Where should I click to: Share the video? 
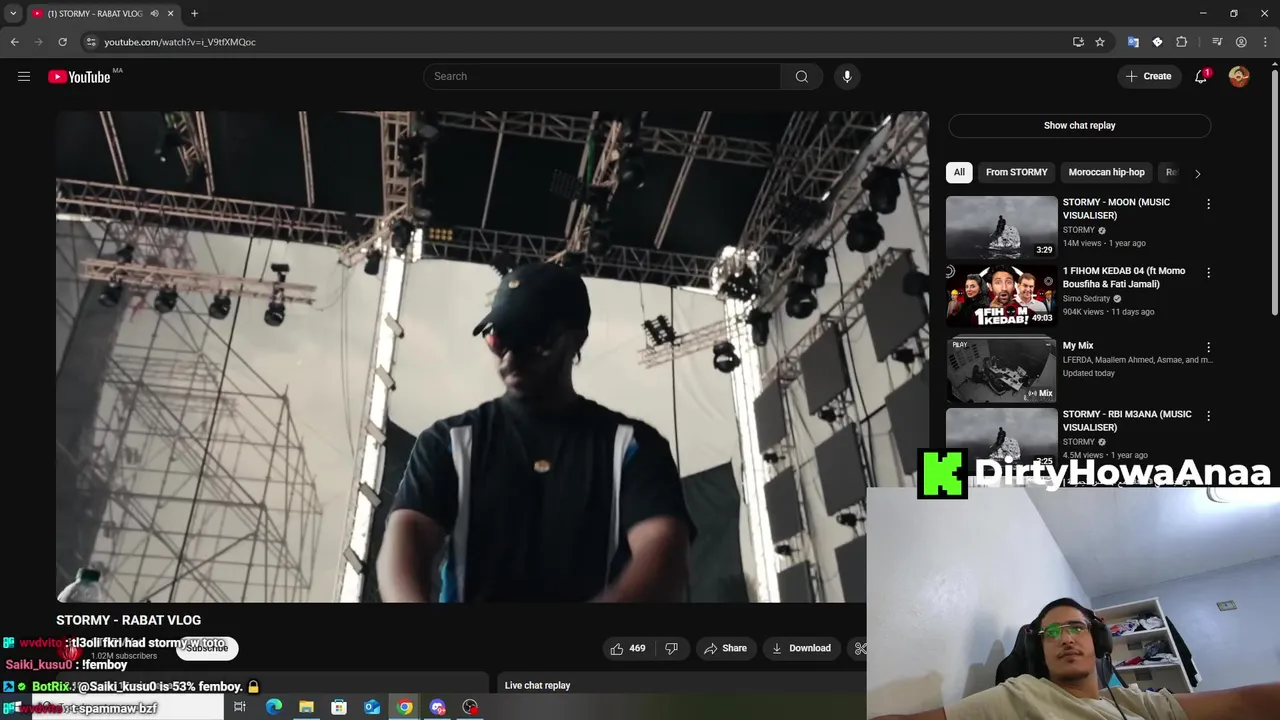(x=725, y=648)
